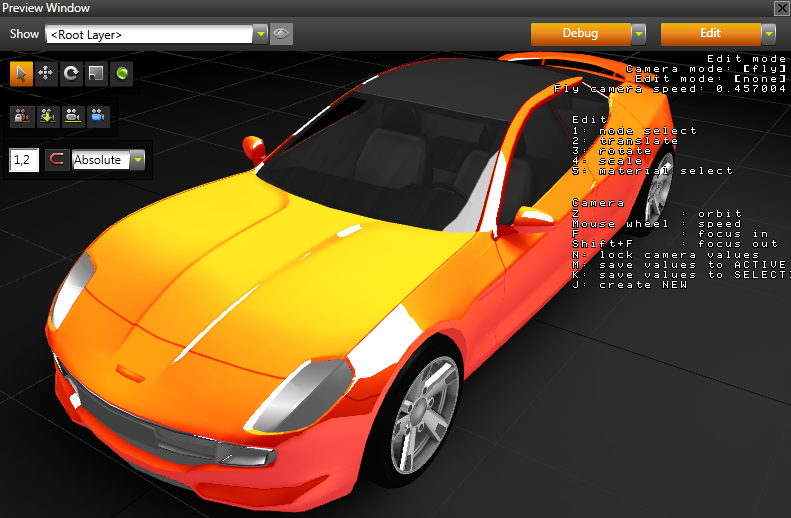Screen dimensions: 791x518
Task: Select the arrow pointer selection tool
Action: point(21,73)
